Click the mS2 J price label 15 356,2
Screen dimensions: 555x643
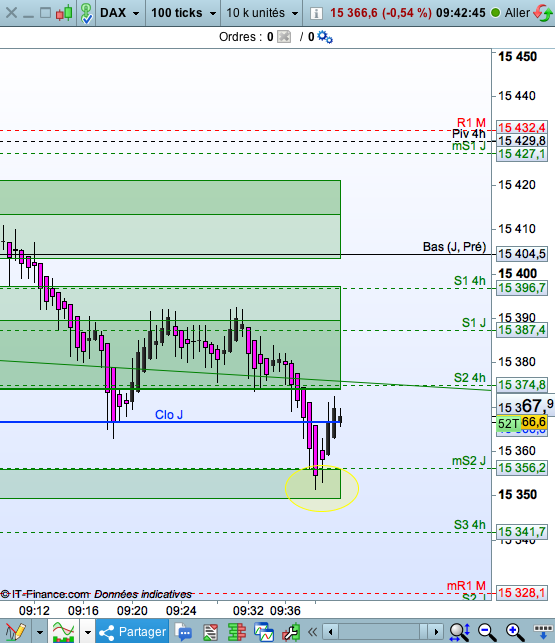pos(522,467)
